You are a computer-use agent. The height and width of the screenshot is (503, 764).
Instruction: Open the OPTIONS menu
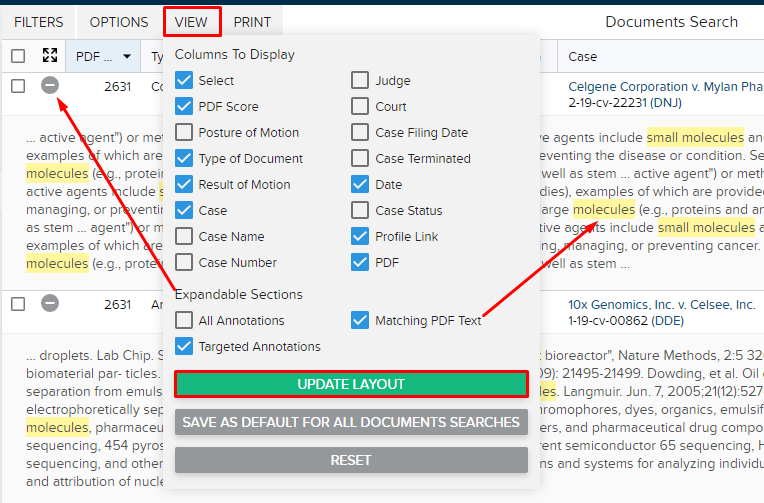click(x=119, y=22)
